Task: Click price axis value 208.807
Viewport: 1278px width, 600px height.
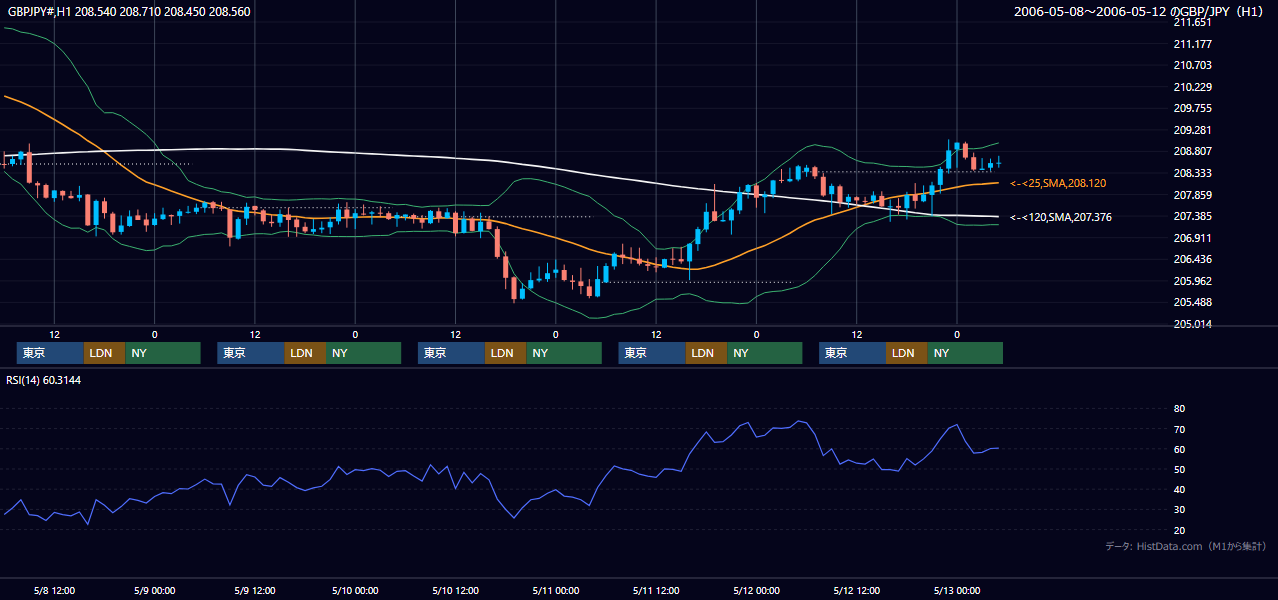Action: tap(1193, 151)
